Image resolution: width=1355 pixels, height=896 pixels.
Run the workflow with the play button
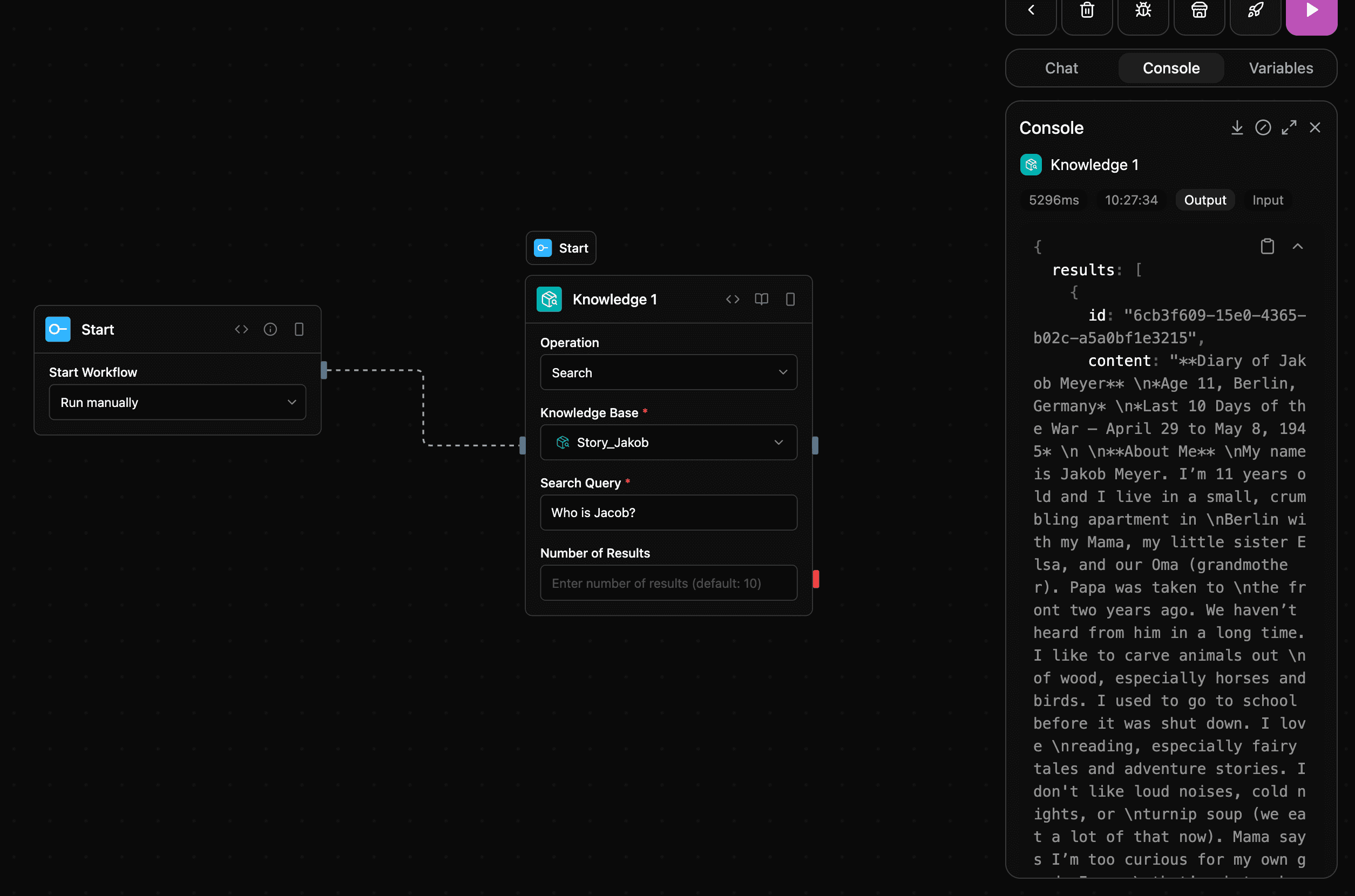click(1311, 10)
